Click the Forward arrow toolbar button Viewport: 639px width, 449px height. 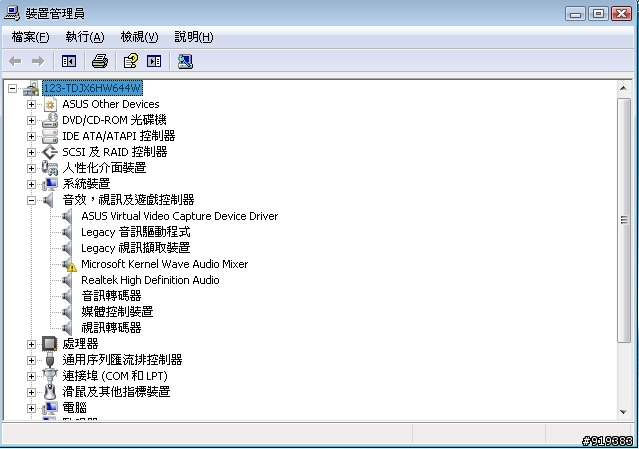[x=38, y=62]
